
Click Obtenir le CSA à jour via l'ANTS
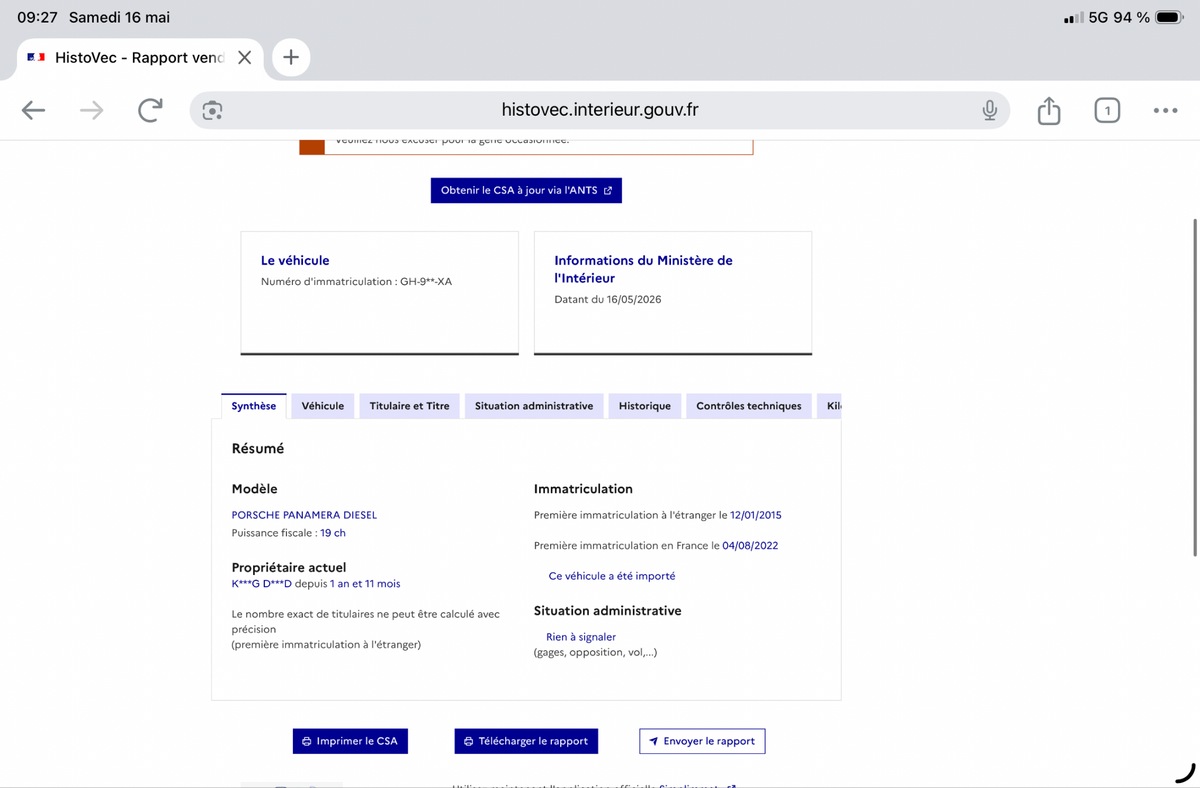pos(526,190)
